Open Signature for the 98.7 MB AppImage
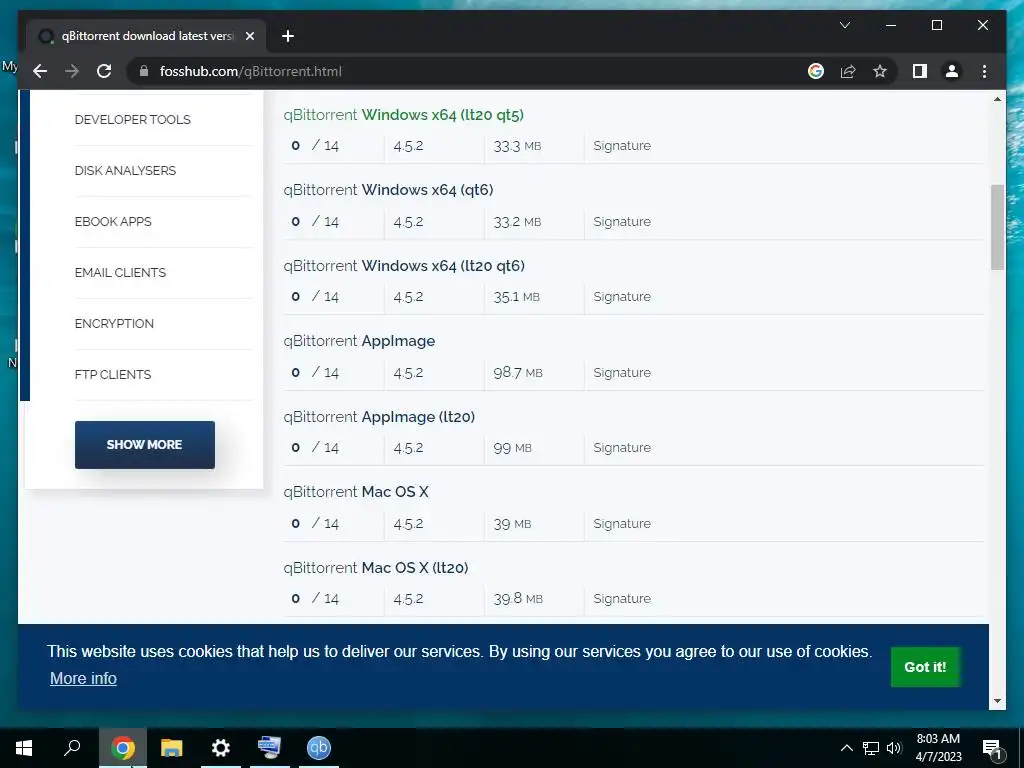 [x=622, y=372]
